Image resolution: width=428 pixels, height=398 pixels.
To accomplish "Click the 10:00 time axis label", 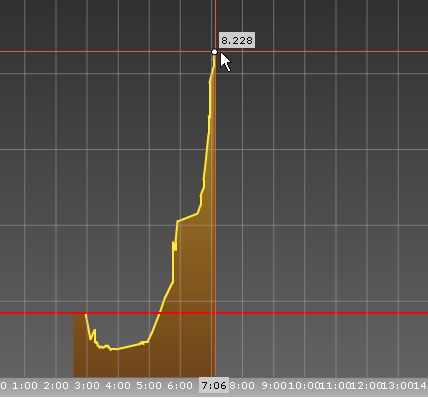I will [x=304, y=386].
